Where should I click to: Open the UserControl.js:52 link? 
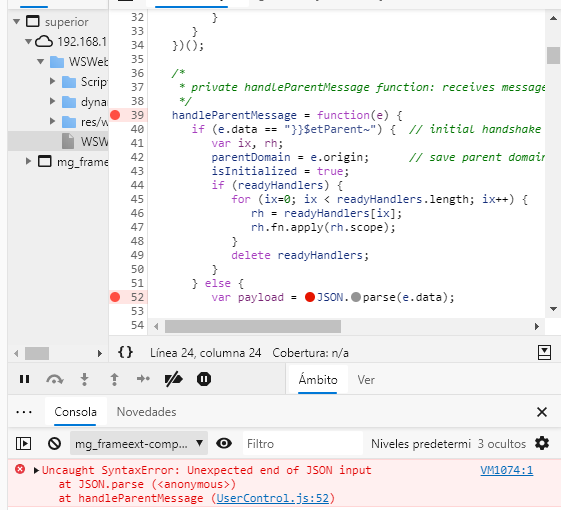click(273, 498)
